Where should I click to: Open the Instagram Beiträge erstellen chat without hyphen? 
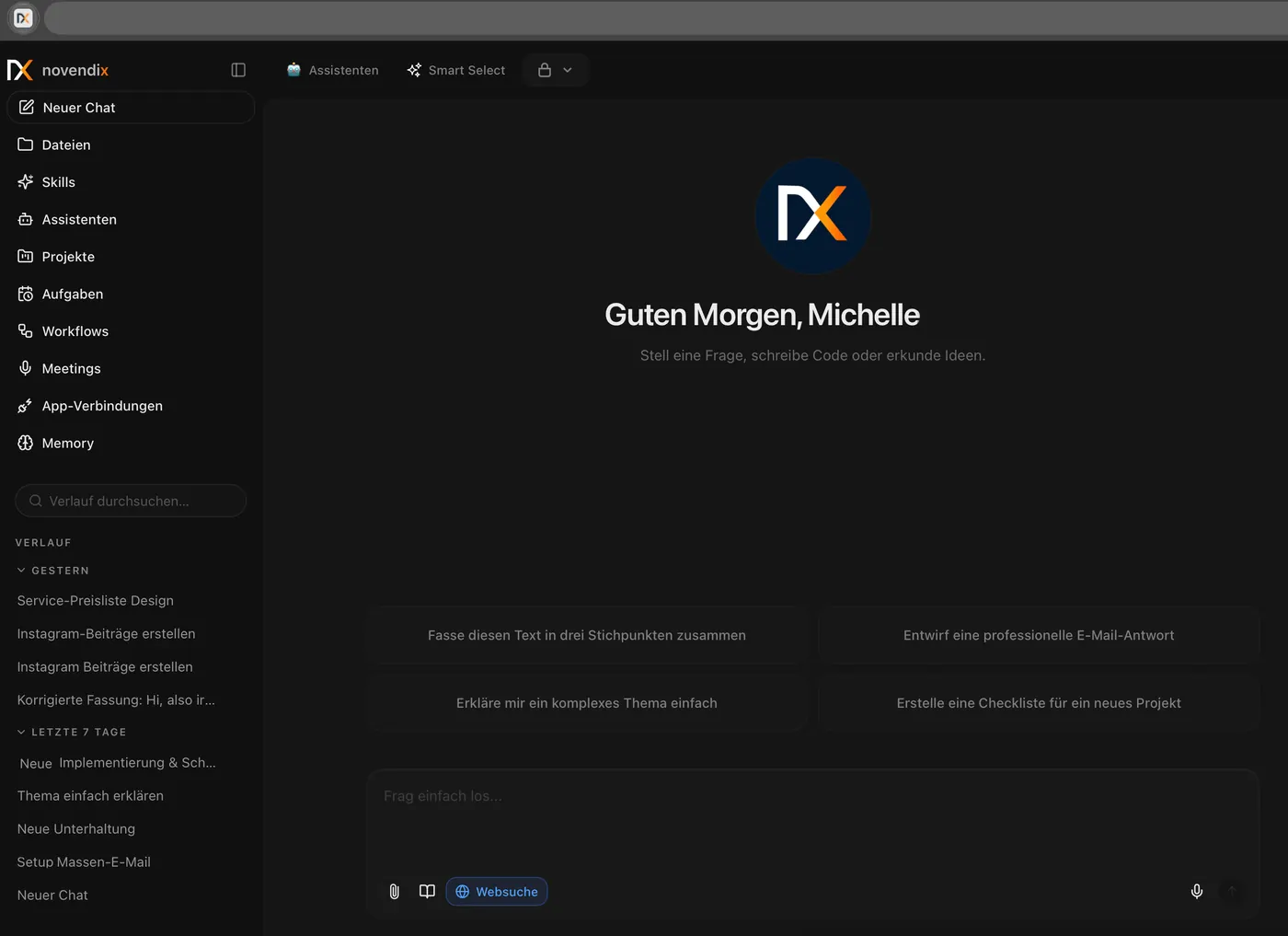pyautogui.click(x=105, y=666)
